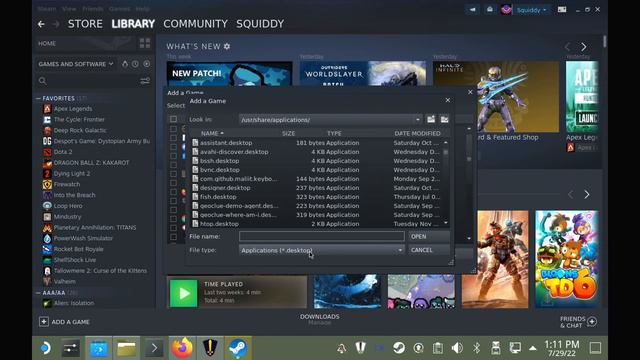Viewport: 640px width, 360px height.
Task: Sort files by the NAME column
Action: [x=212, y=133]
